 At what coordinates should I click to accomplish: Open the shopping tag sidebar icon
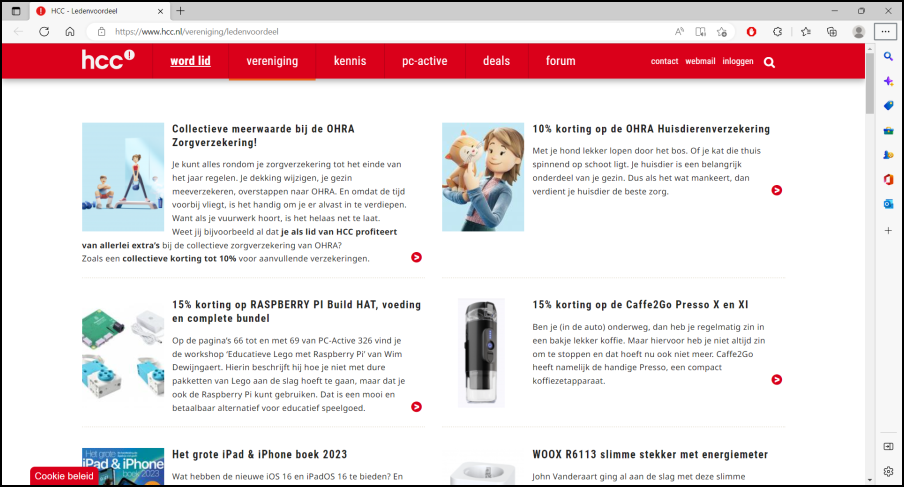pyautogui.click(x=888, y=105)
